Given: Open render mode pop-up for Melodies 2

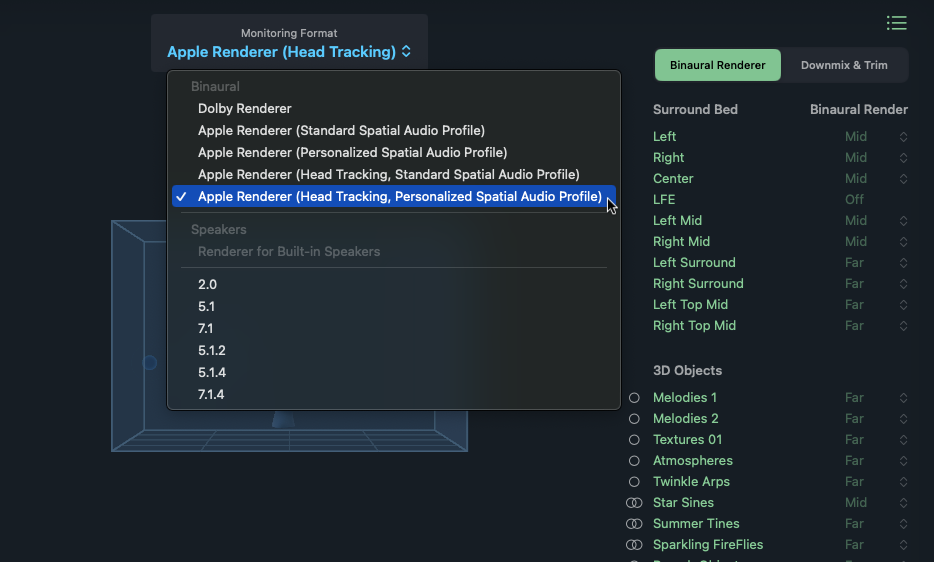Looking at the screenshot, I should tap(903, 419).
